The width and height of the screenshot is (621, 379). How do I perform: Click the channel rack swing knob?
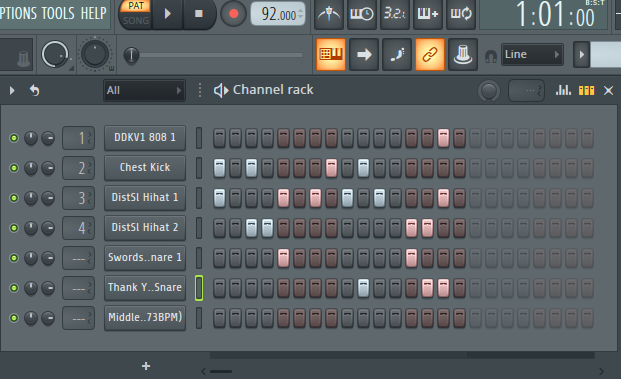tap(489, 91)
